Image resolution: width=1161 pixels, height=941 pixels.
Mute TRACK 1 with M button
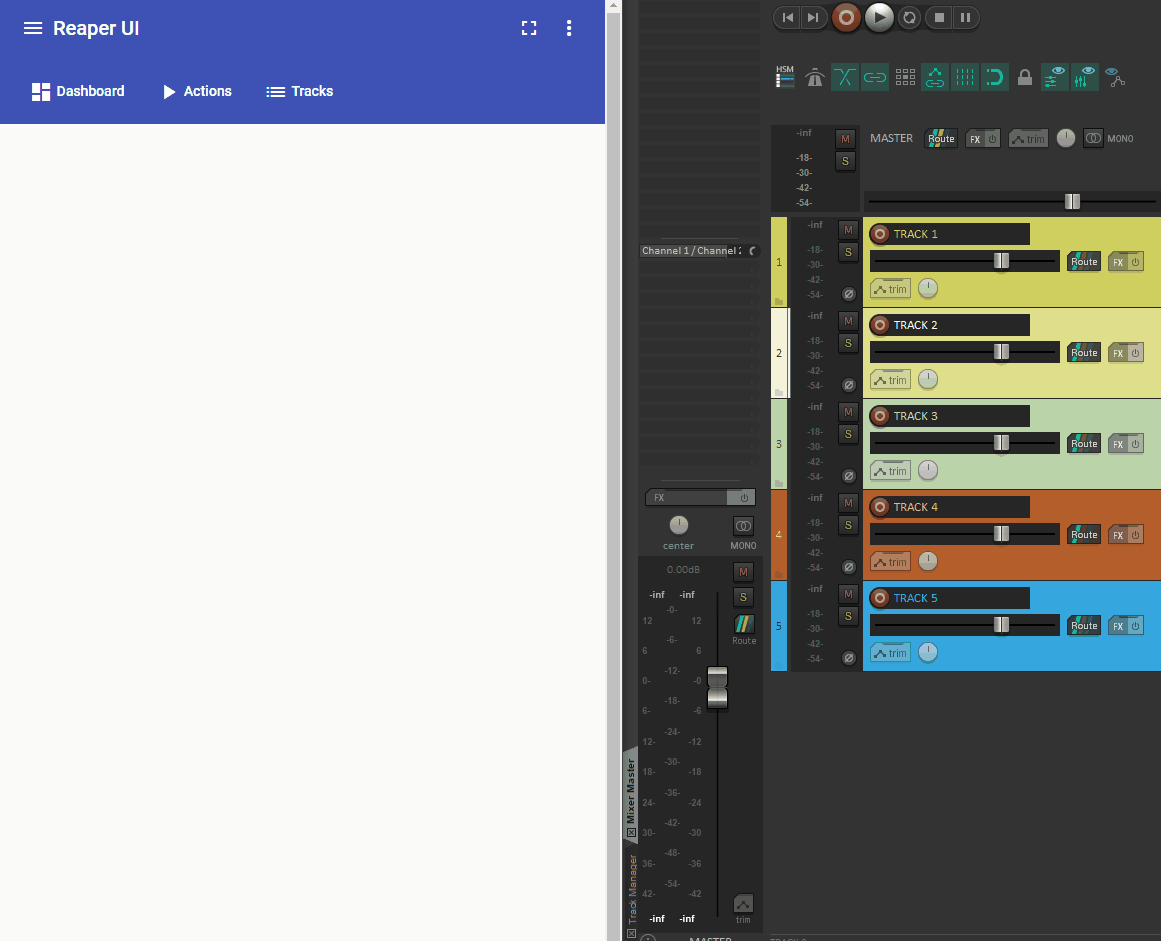[x=847, y=230]
